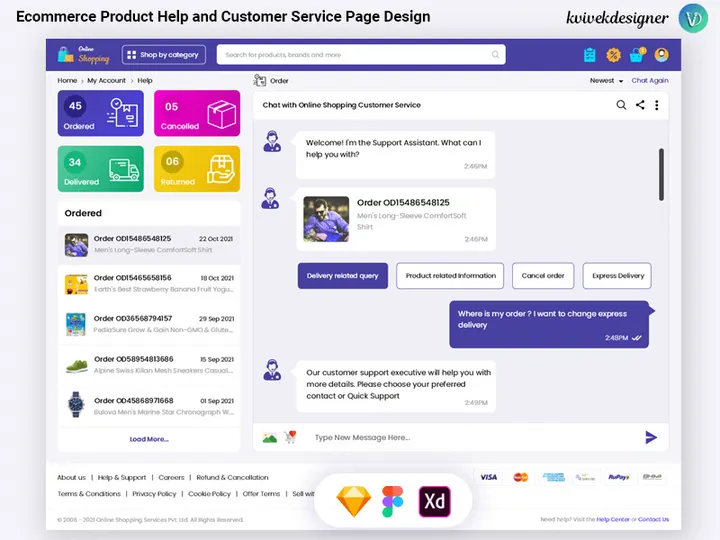
Task: Attach a product using cart heart icon
Action: coord(290,437)
